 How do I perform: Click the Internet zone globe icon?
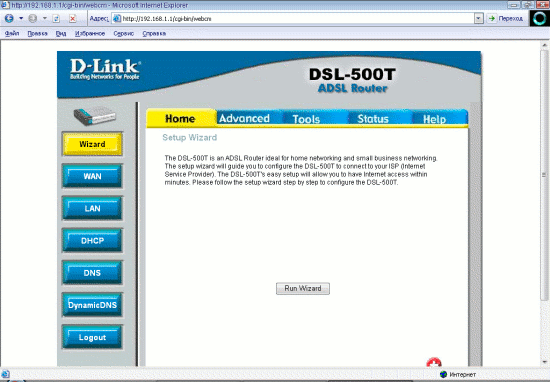pyautogui.click(x=443, y=374)
